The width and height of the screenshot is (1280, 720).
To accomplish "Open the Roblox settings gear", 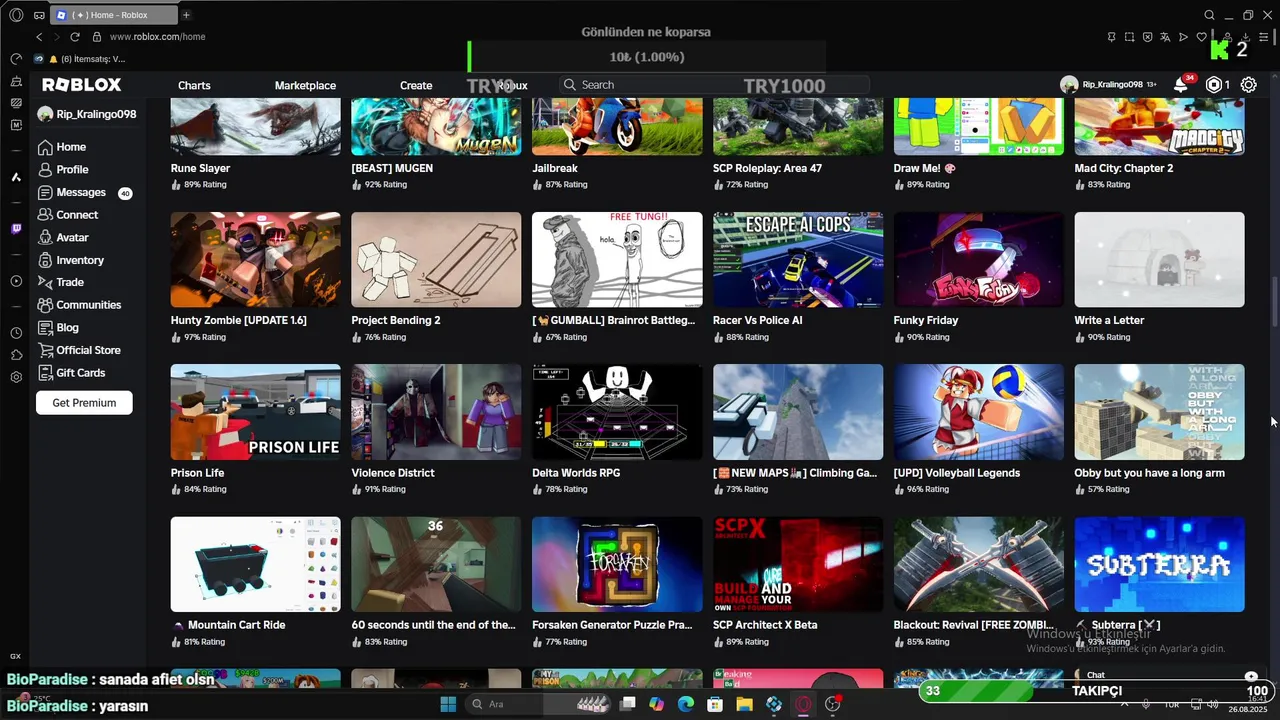I will pyautogui.click(x=1249, y=85).
